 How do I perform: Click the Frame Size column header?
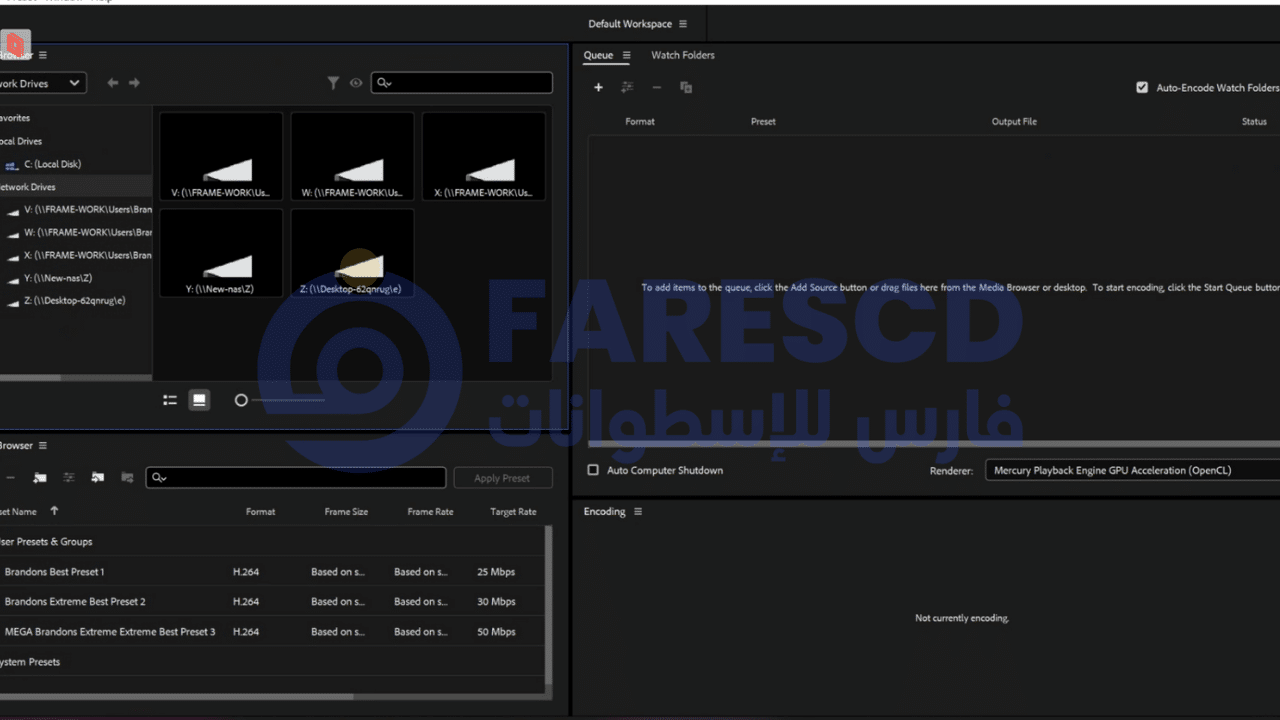(346, 512)
